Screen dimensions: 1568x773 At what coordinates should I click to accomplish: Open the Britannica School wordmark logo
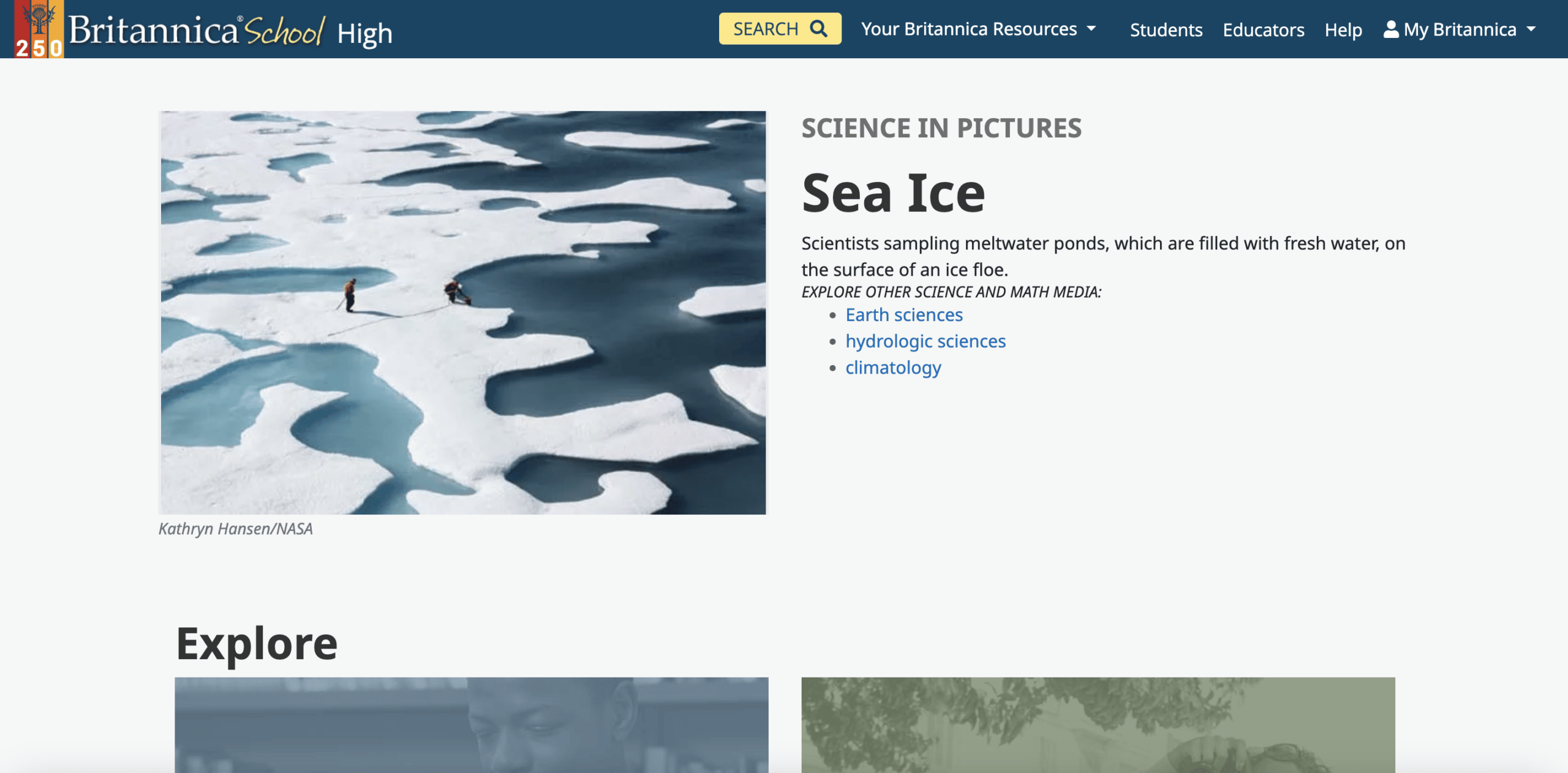tap(196, 31)
